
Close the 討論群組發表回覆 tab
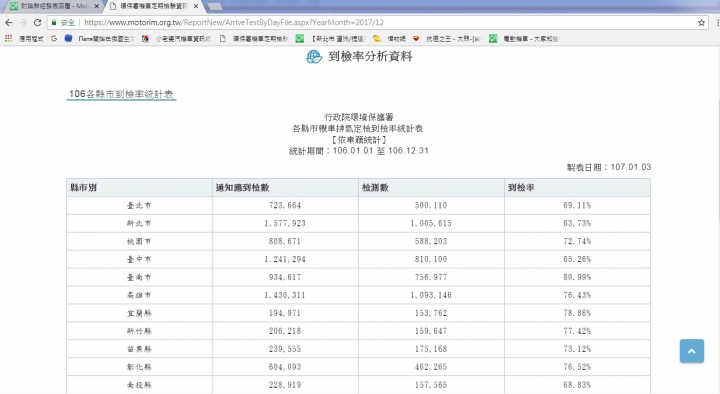(96, 6)
